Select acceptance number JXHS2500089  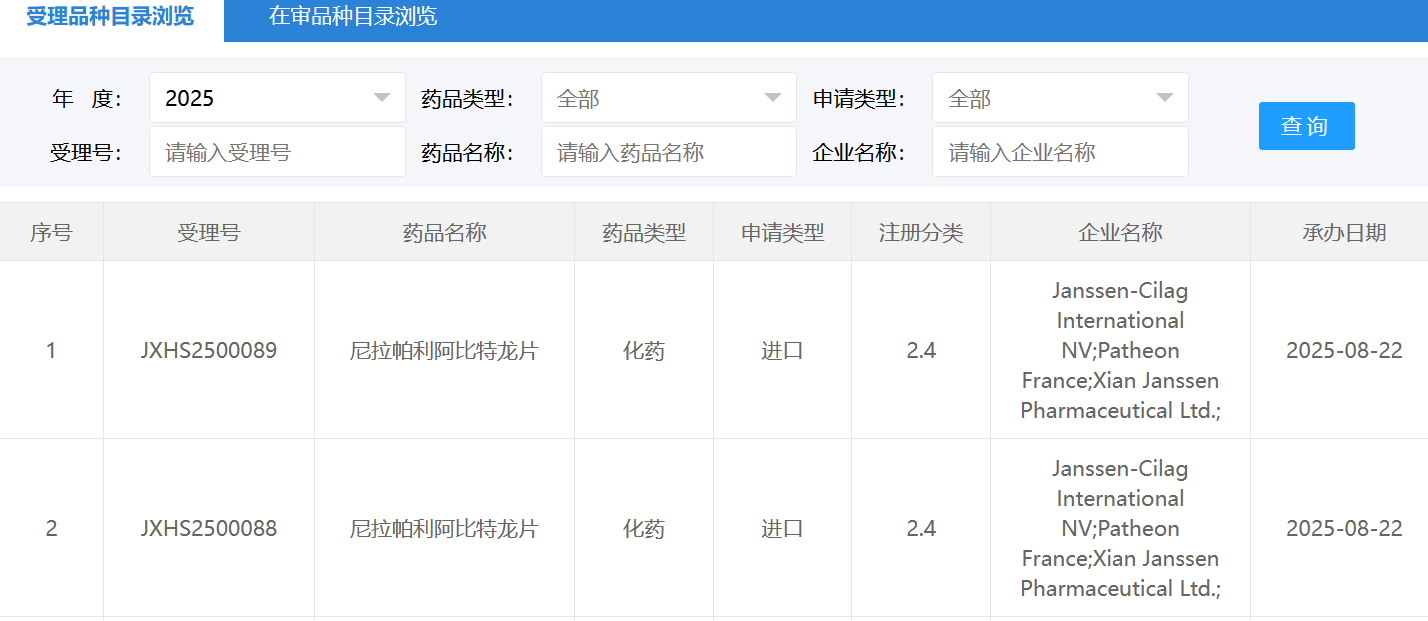tap(208, 351)
